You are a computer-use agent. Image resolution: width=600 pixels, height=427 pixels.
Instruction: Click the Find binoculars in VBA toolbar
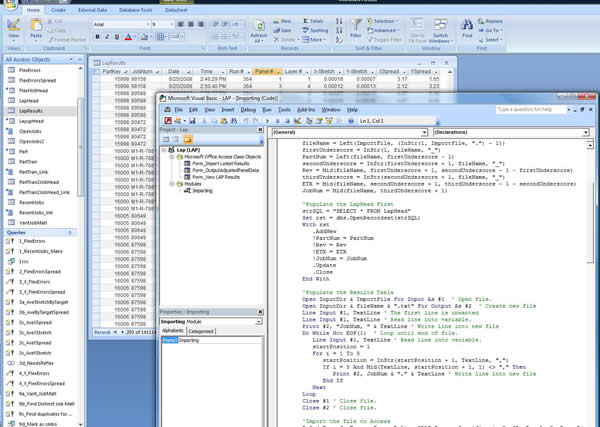(x=234, y=121)
